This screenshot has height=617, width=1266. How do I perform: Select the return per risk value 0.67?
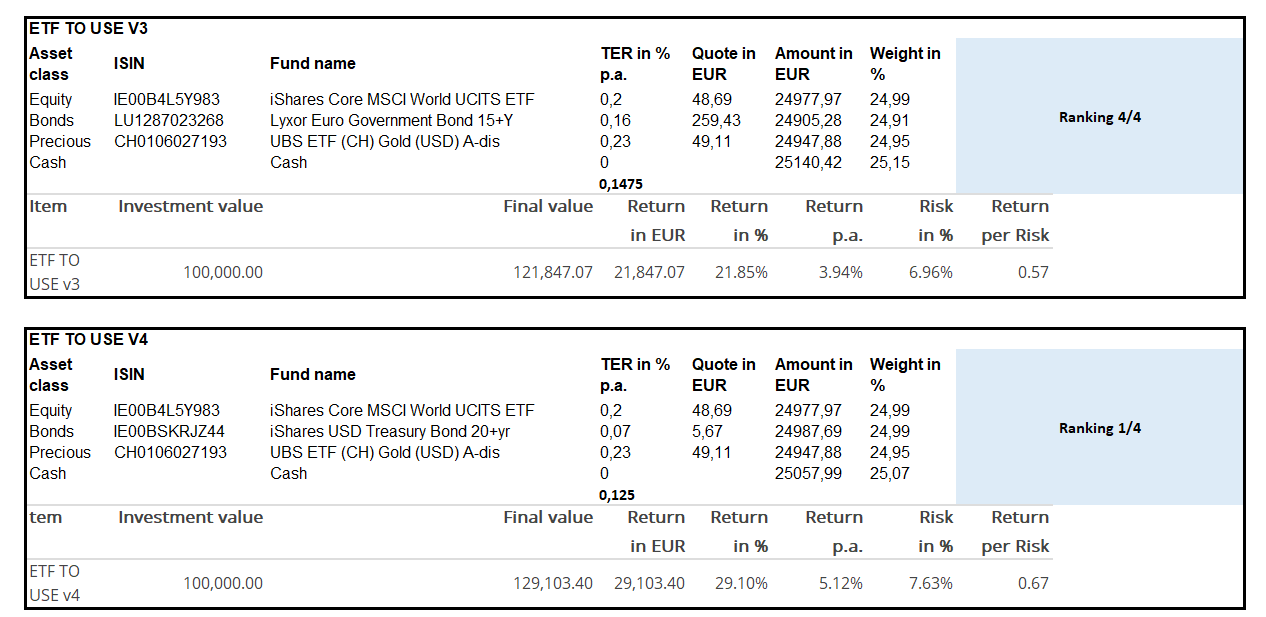click(1033, 583)
